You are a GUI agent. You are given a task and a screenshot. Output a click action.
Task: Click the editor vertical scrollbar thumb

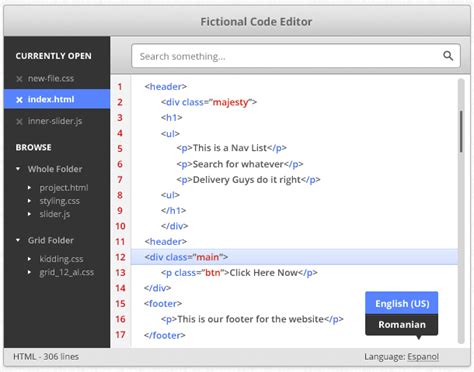pyautogui.click(x=461, y=132)
